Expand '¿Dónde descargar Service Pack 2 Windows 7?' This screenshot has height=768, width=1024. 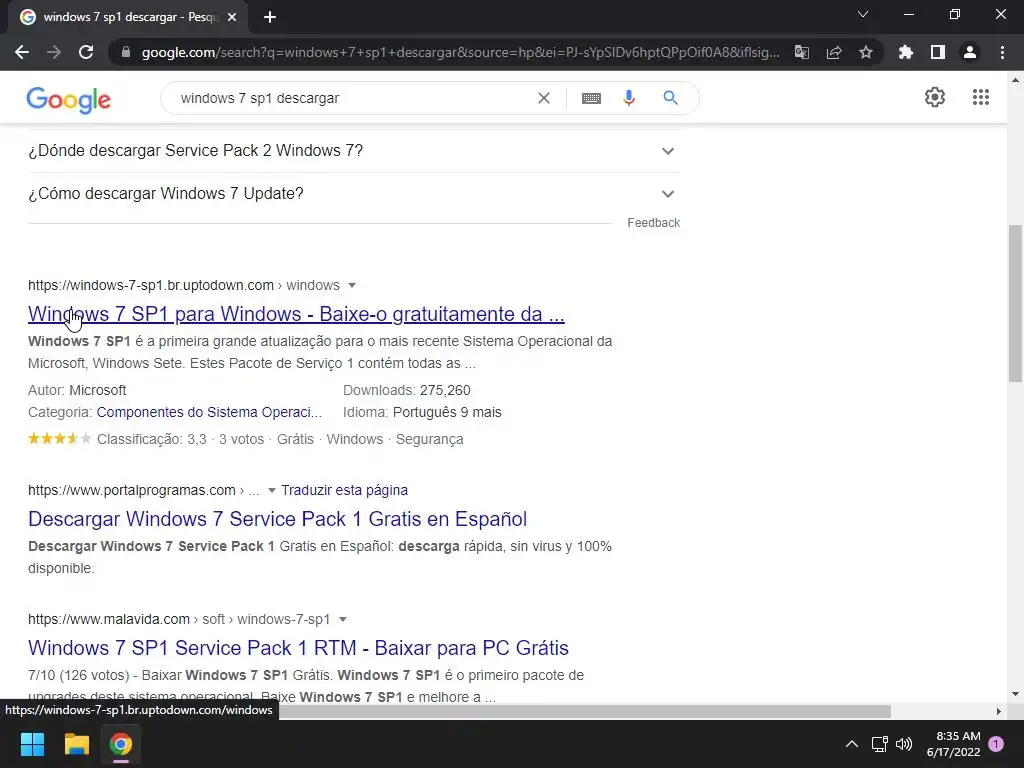tap(354, 151)
